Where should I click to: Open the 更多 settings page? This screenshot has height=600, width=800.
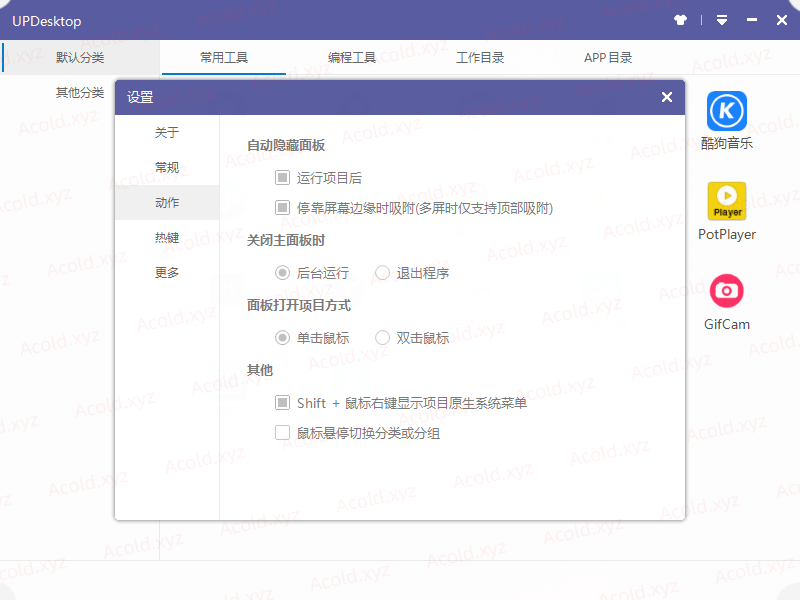point(167,272)
